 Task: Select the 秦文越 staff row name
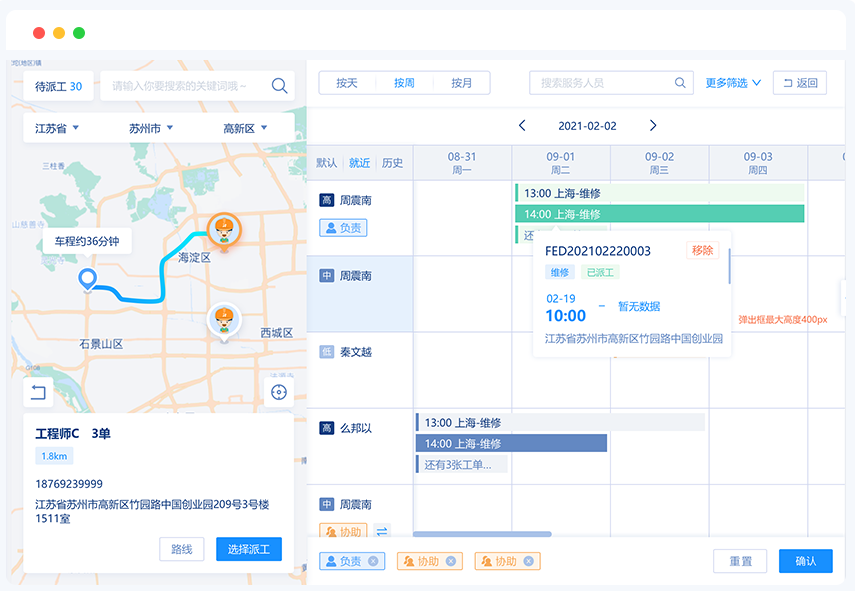tap(356, 352)
